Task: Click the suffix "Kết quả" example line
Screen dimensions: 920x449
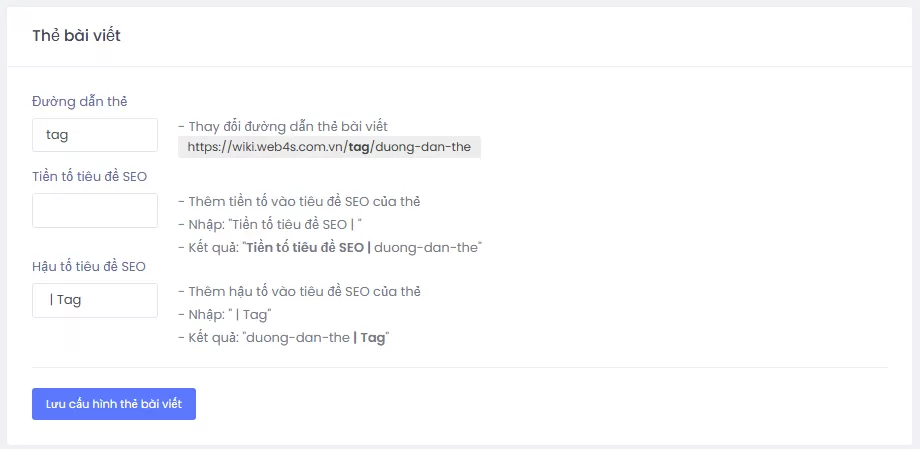Action: pyautogui.click(x=282, y=338)
